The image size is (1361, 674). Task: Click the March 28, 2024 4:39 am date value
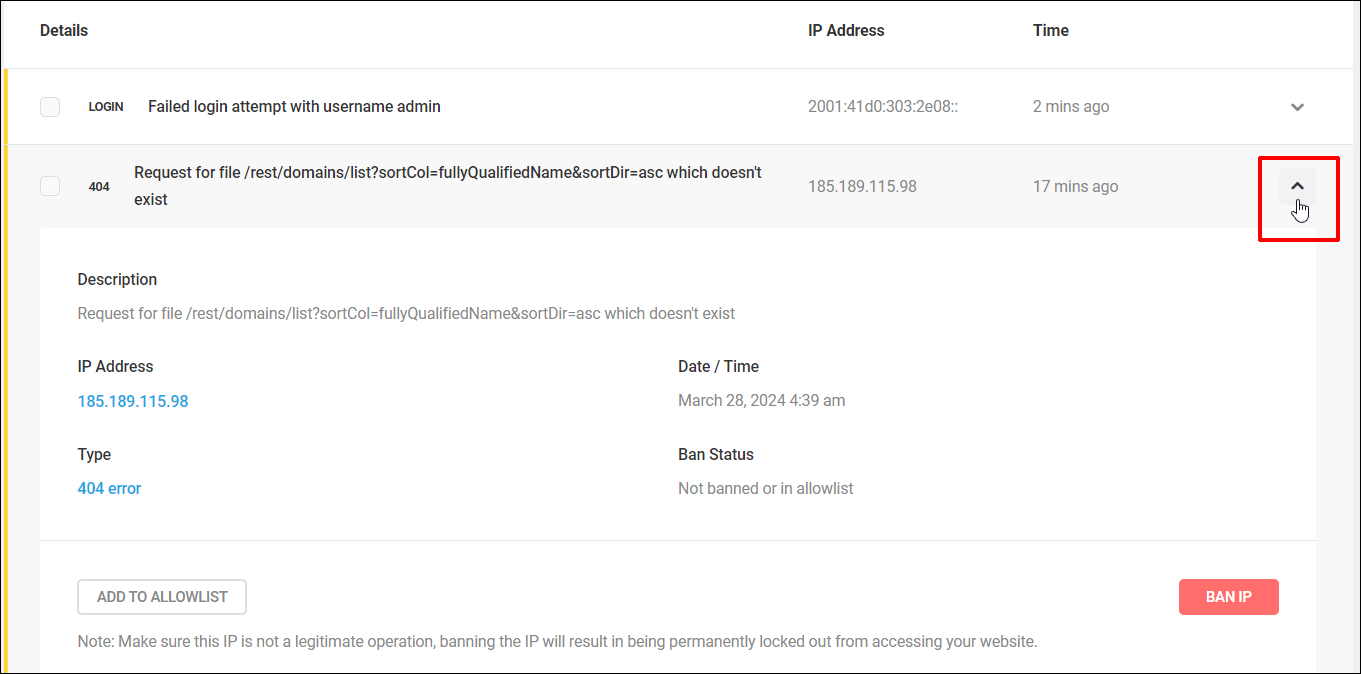[x=762, y=401]
